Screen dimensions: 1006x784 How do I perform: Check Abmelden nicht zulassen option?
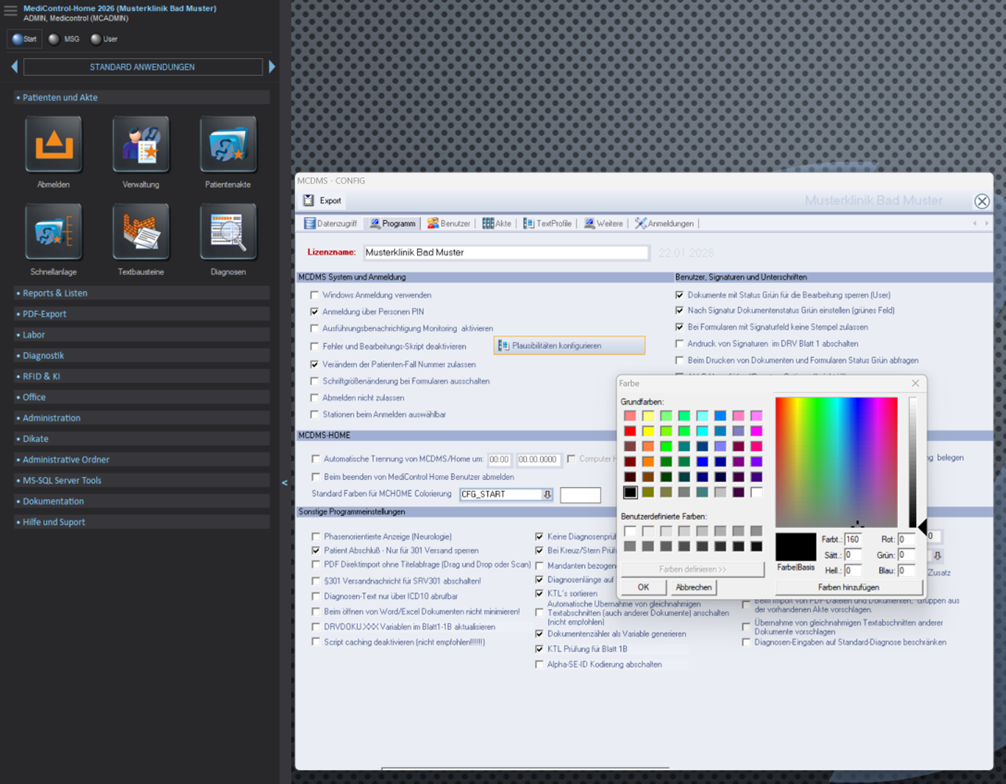pos(315,398)
